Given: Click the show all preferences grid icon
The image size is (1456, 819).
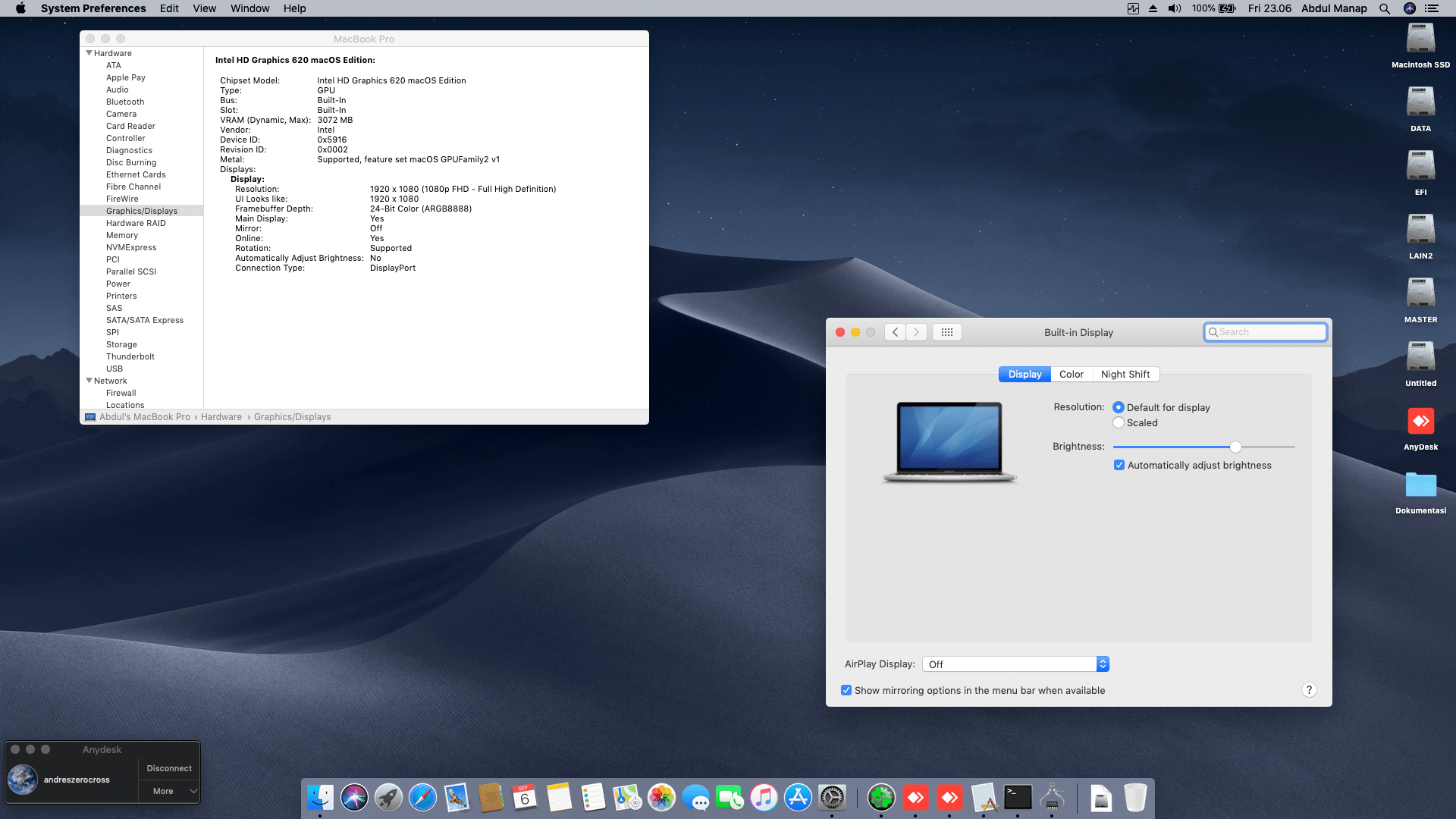Looking at the screenshot, I should pos(946,332).
